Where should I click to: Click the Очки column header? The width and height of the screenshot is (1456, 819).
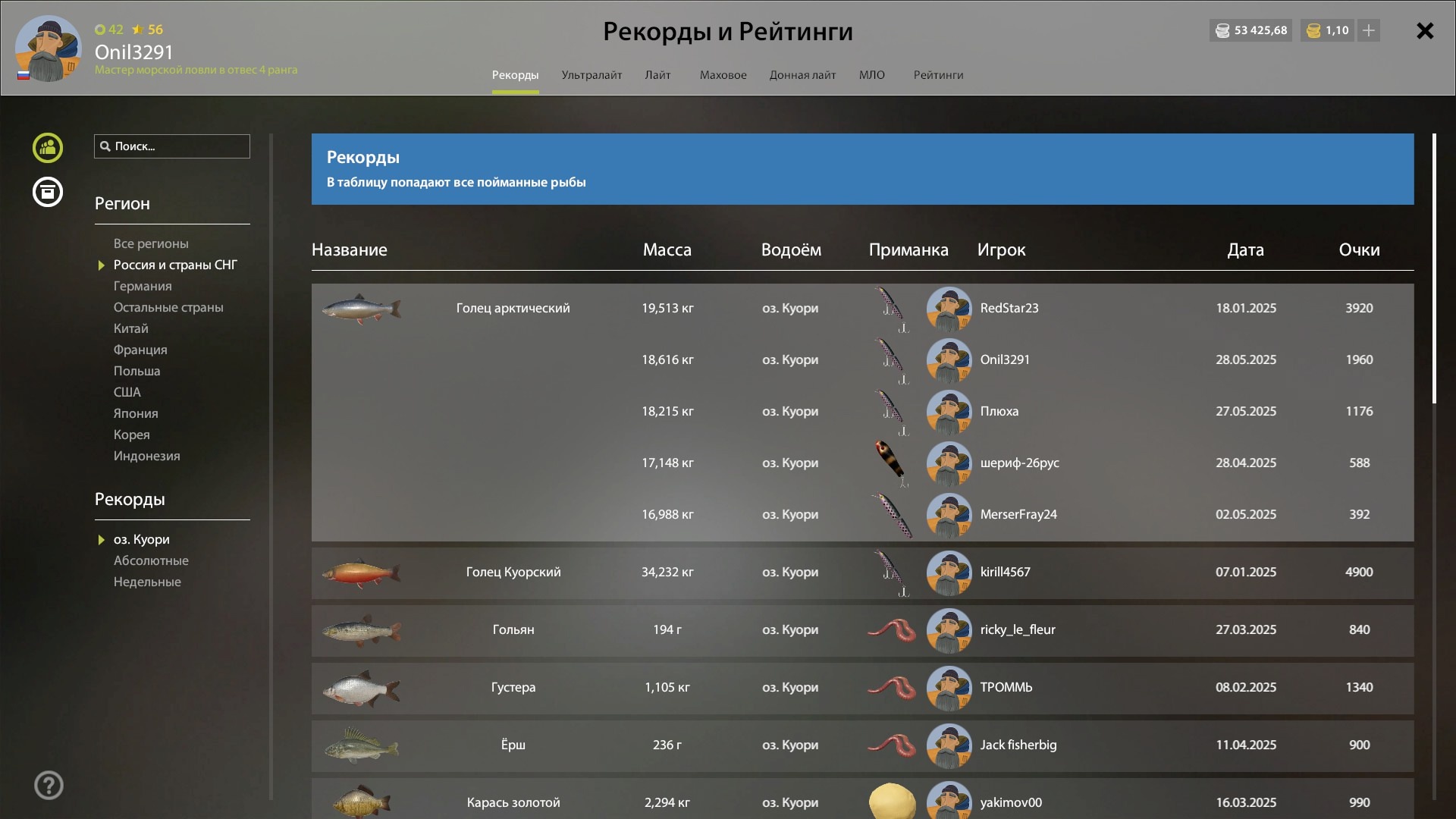1359,249
